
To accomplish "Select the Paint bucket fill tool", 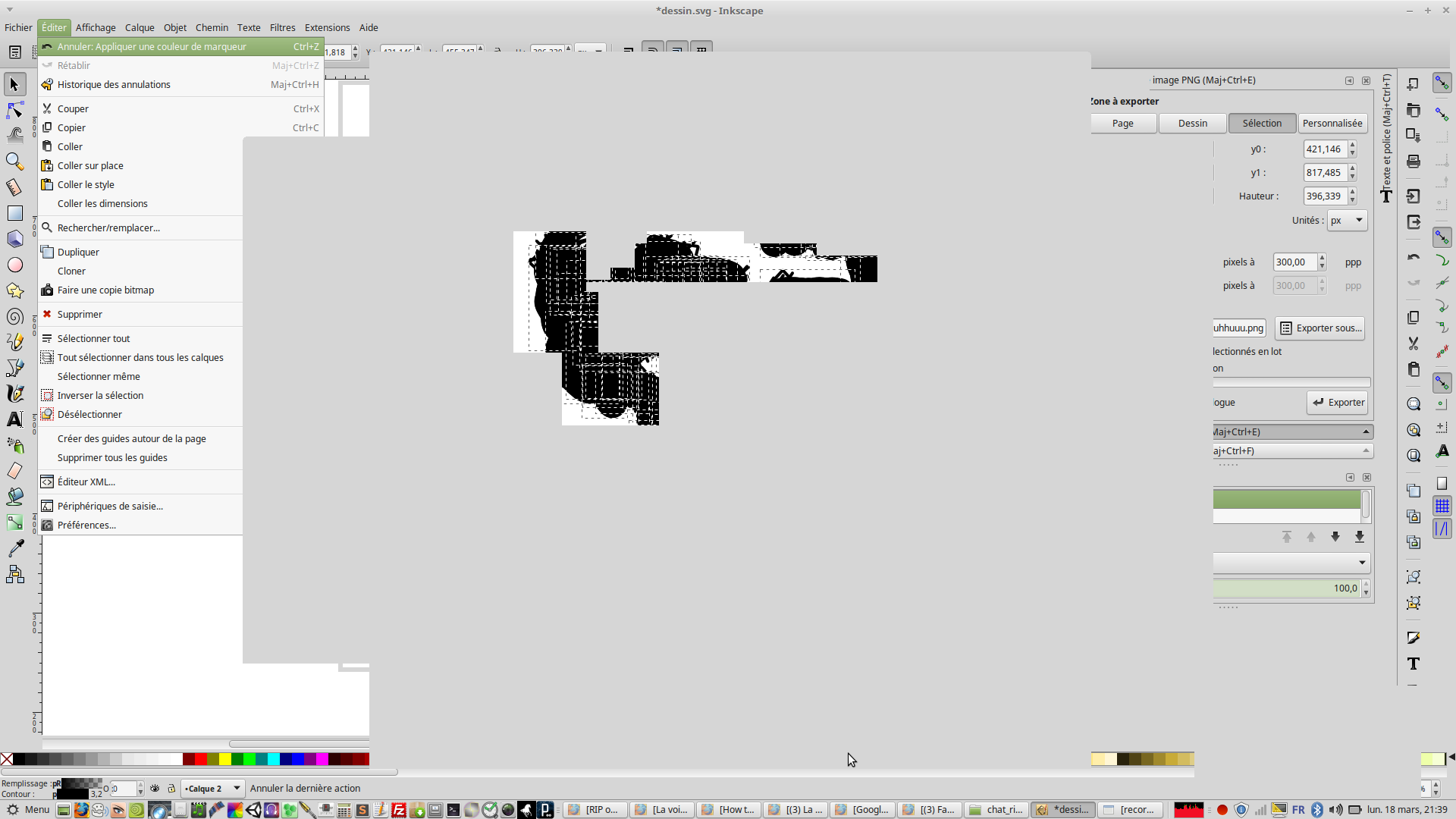I will (x=14, y=497).
